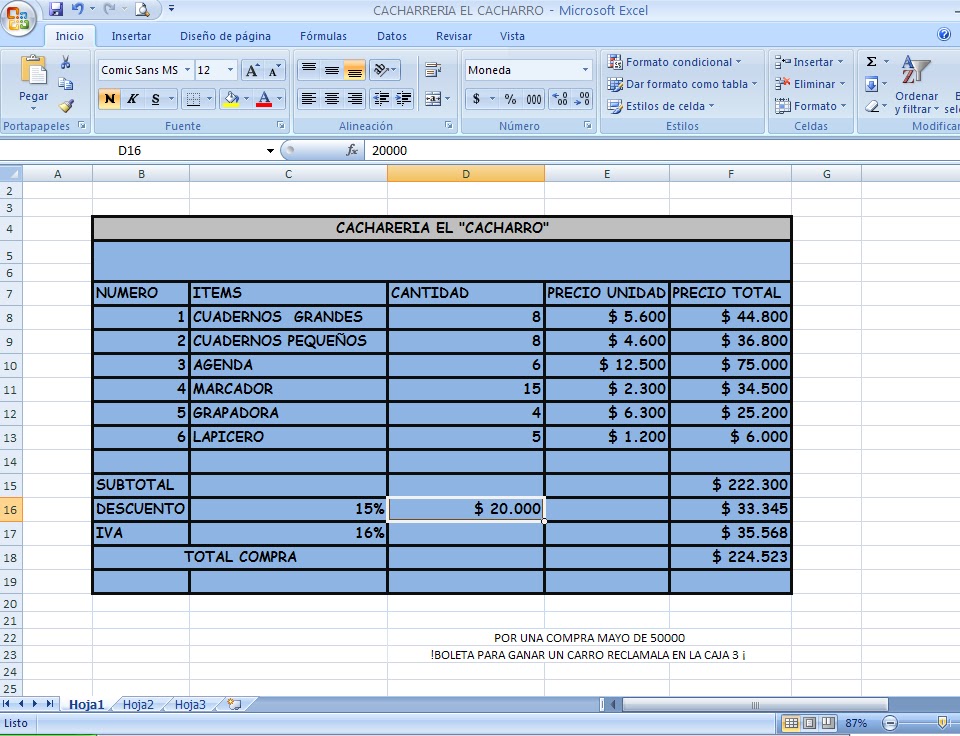
Task: Toggle underline S formatting
Action: [156, 99]
